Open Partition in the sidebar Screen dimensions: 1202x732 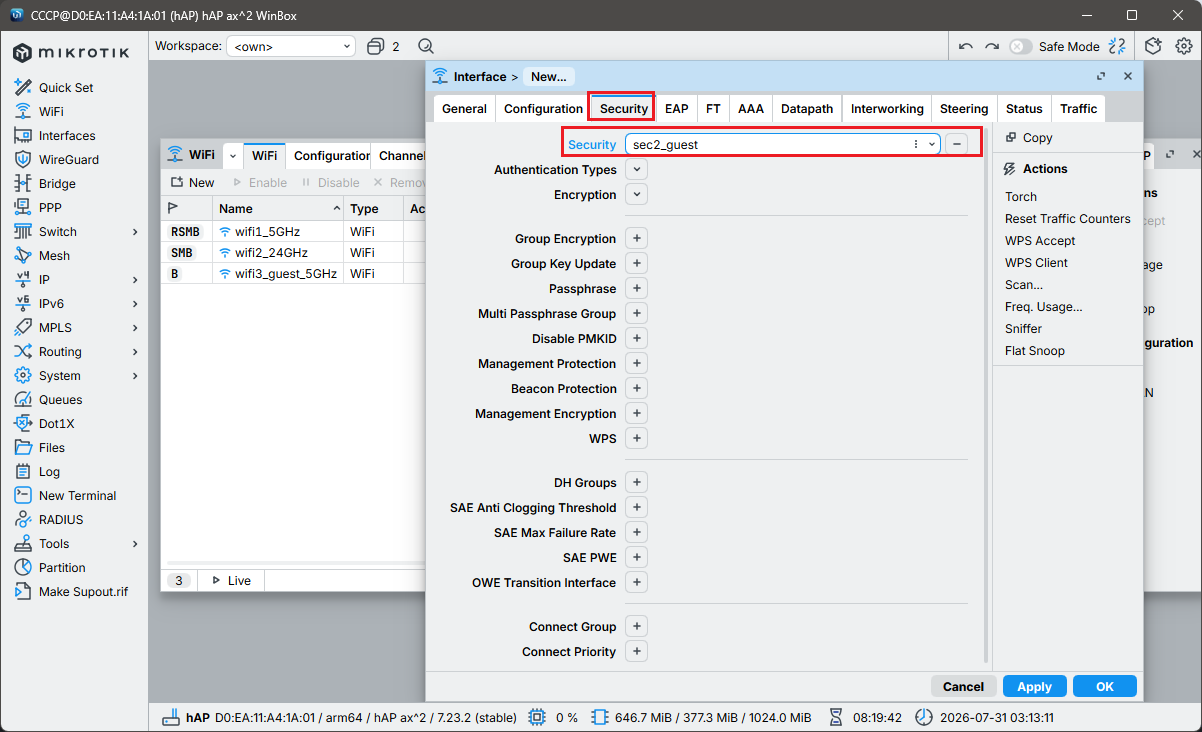[62, 568]
